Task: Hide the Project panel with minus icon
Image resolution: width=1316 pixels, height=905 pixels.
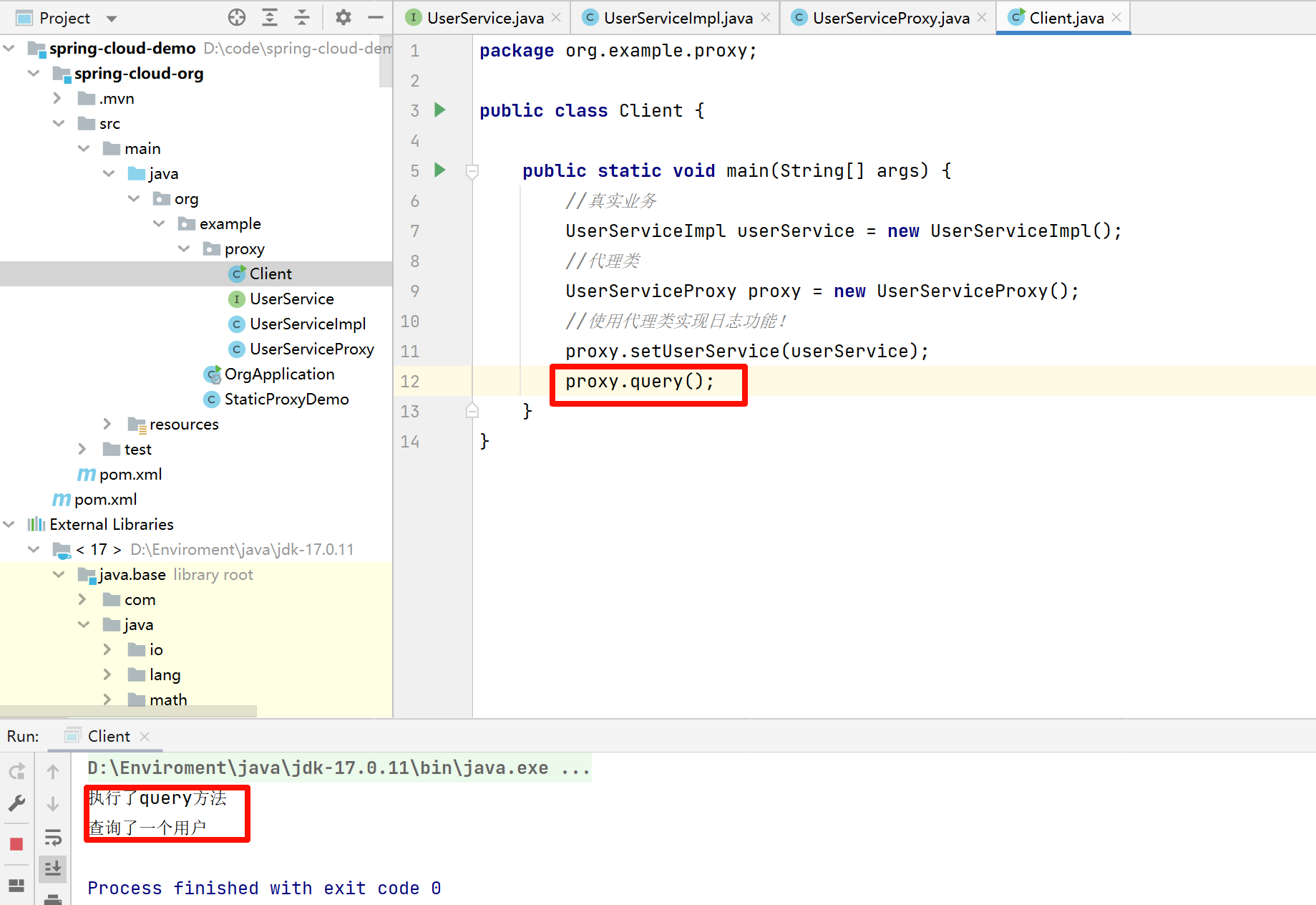Action: point(376,17)
